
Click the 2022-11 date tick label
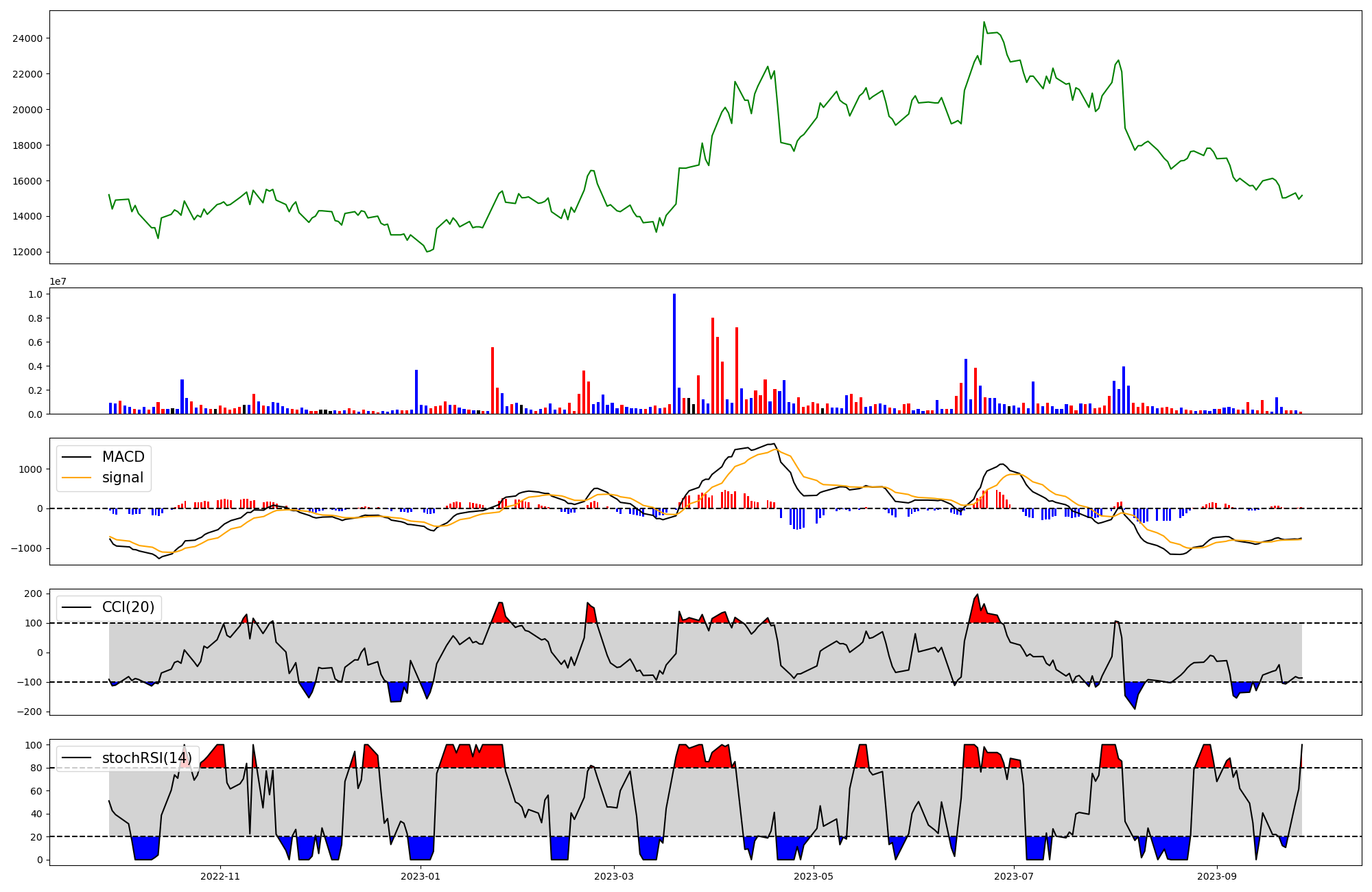tap(220, 876)
